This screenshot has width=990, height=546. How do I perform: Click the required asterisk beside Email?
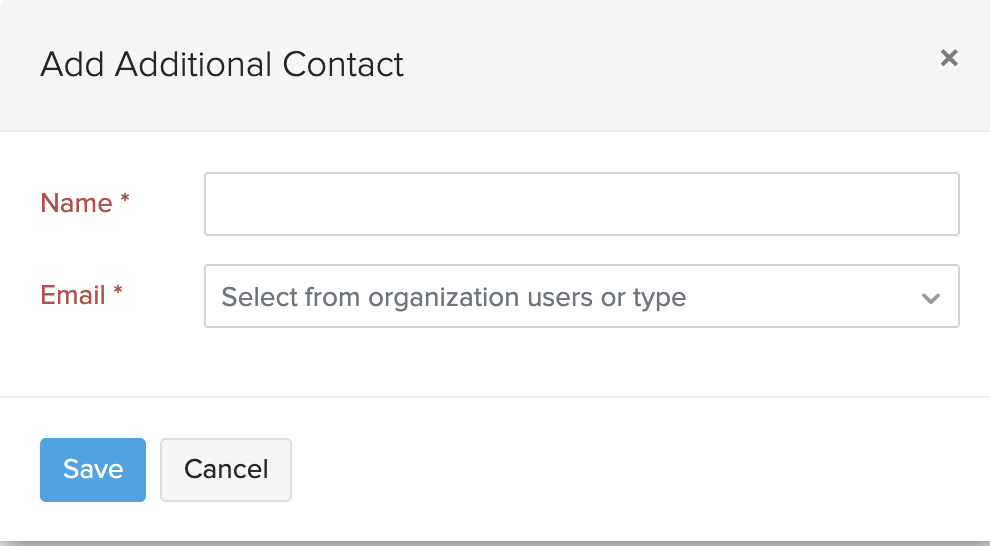click(118, 293)
